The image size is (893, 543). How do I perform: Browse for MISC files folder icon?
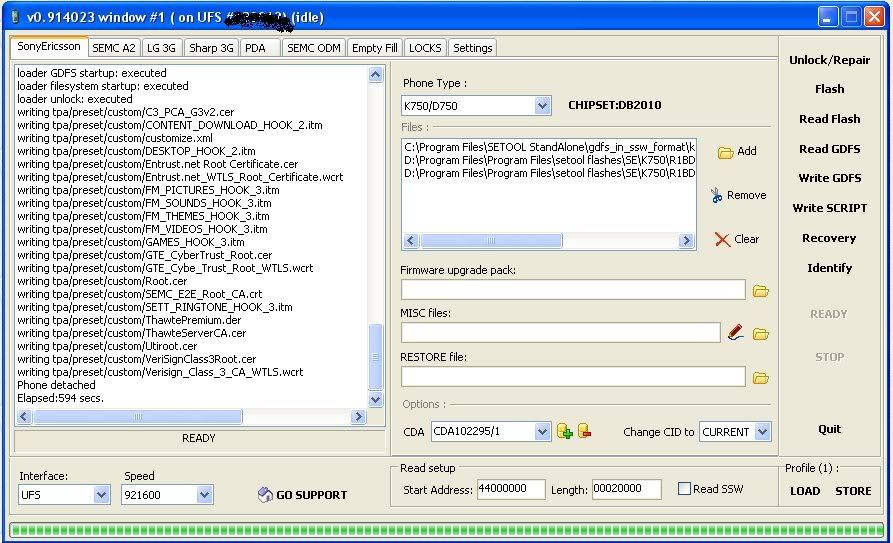761,334
